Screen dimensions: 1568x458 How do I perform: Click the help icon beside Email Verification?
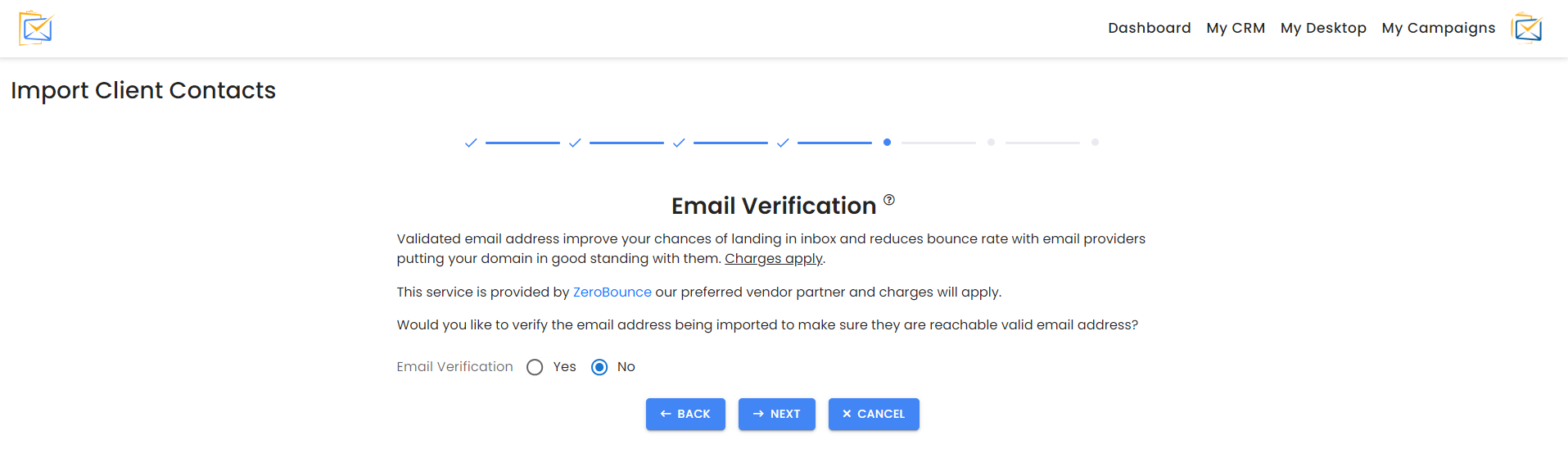coord(889,200)
